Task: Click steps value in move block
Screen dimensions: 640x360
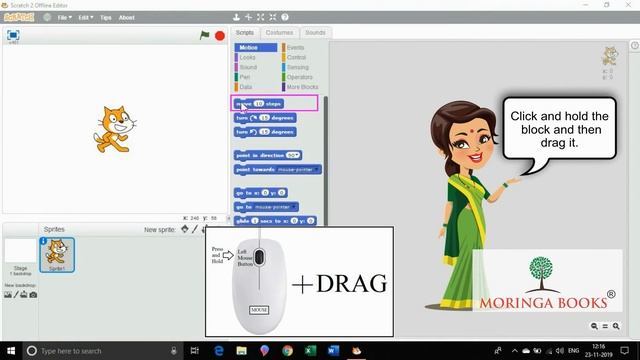Action: (259, 104)
